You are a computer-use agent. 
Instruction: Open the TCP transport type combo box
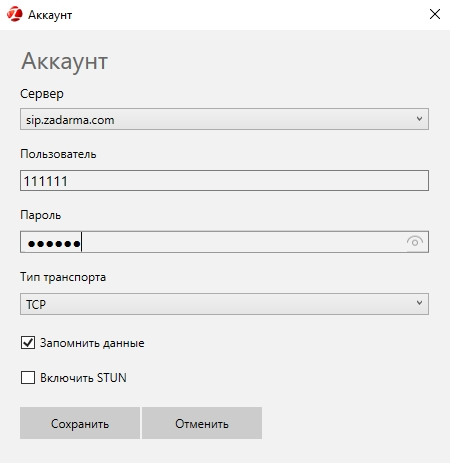pos(224,304)
